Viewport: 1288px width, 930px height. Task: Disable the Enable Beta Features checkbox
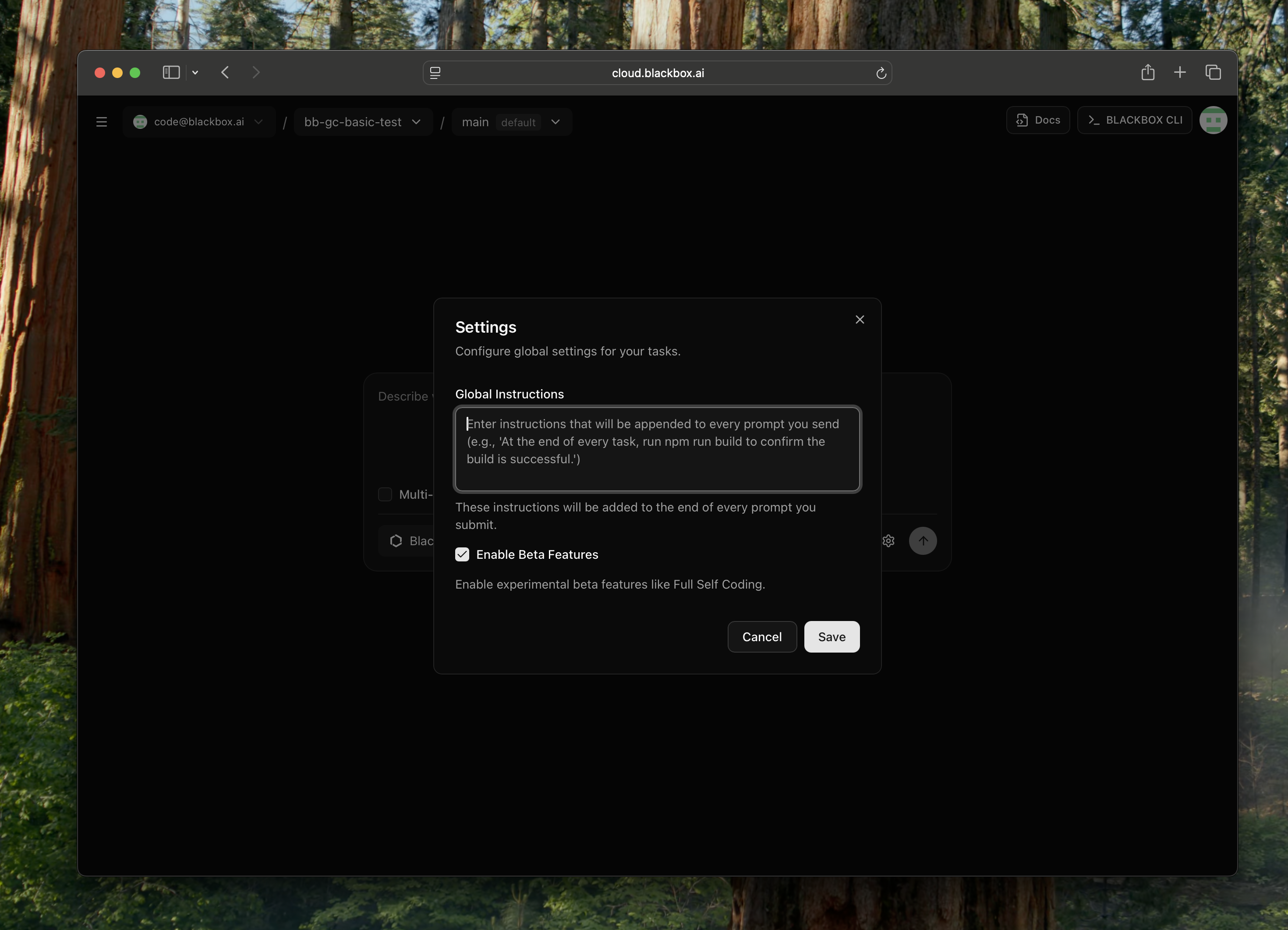[462, 554]
